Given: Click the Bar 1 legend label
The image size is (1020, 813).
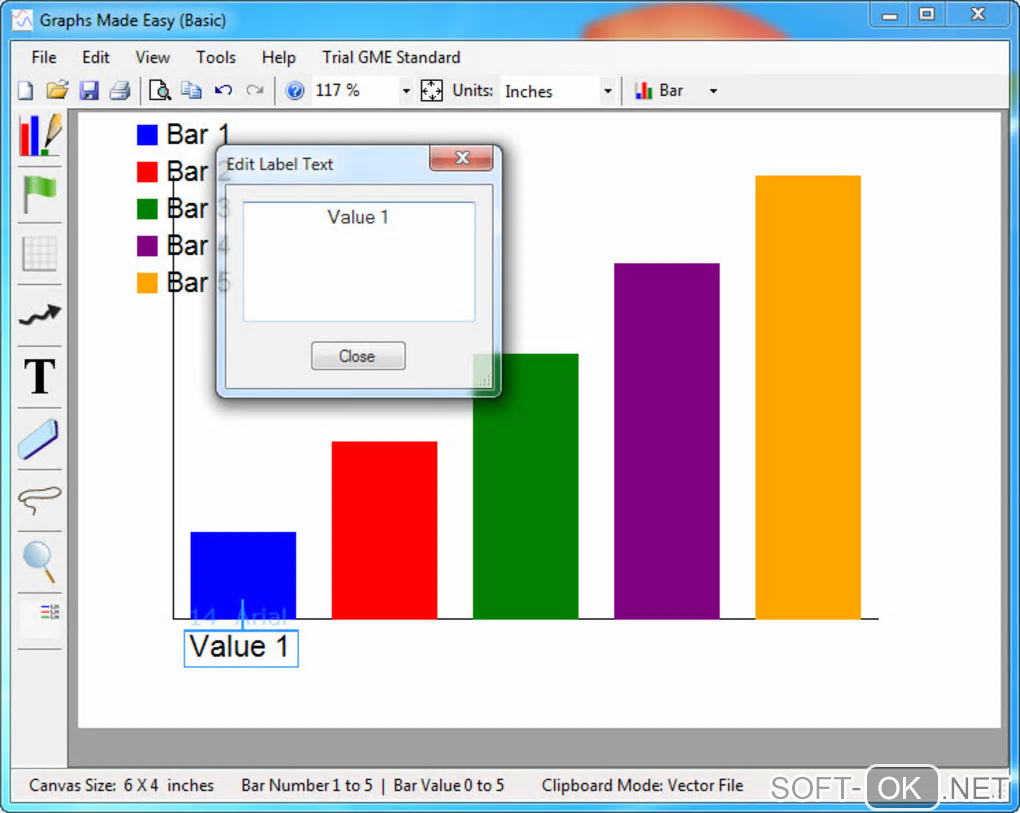Looking at the screenshot, I should (x=198, y=135).
